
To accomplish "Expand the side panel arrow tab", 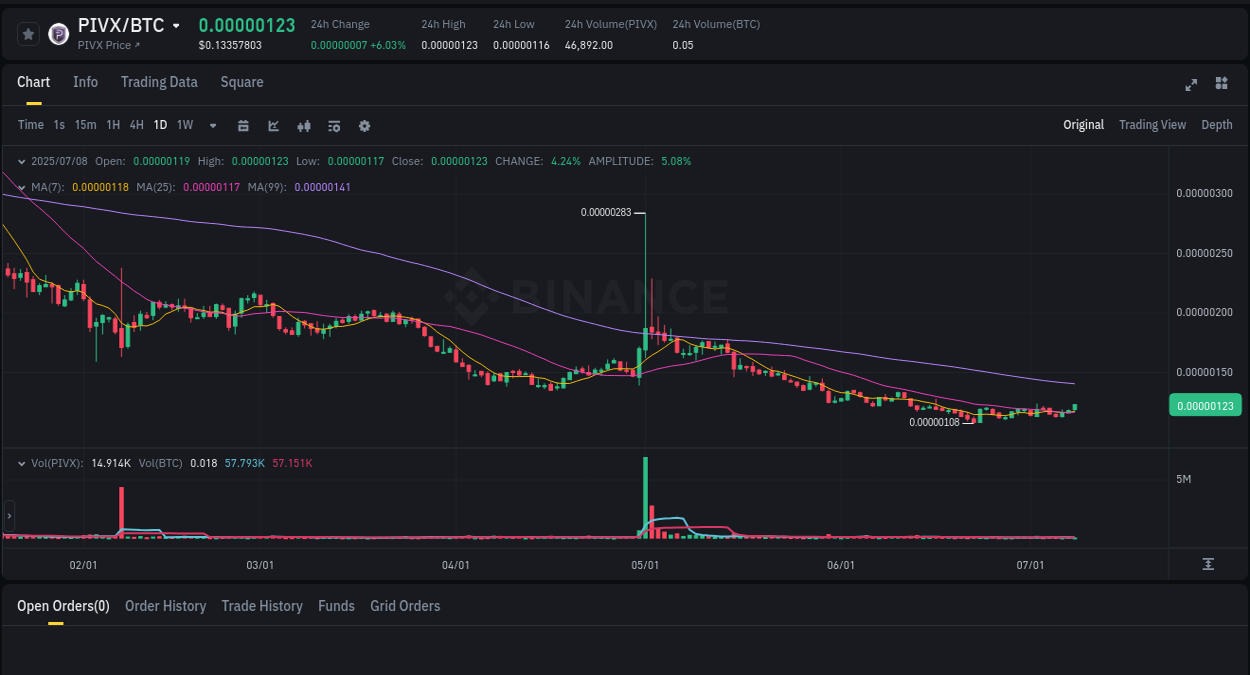I will point(8,515).
